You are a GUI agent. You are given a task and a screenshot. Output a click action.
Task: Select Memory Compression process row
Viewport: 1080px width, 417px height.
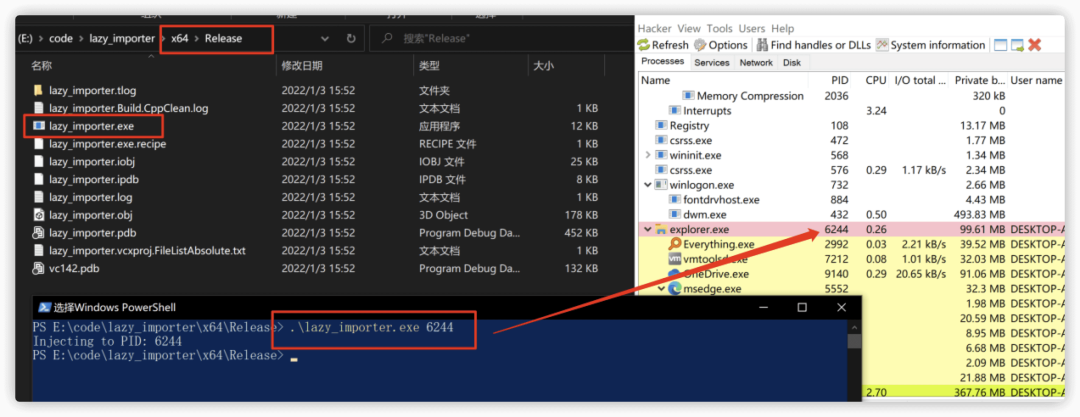click(x=851, y=96)
